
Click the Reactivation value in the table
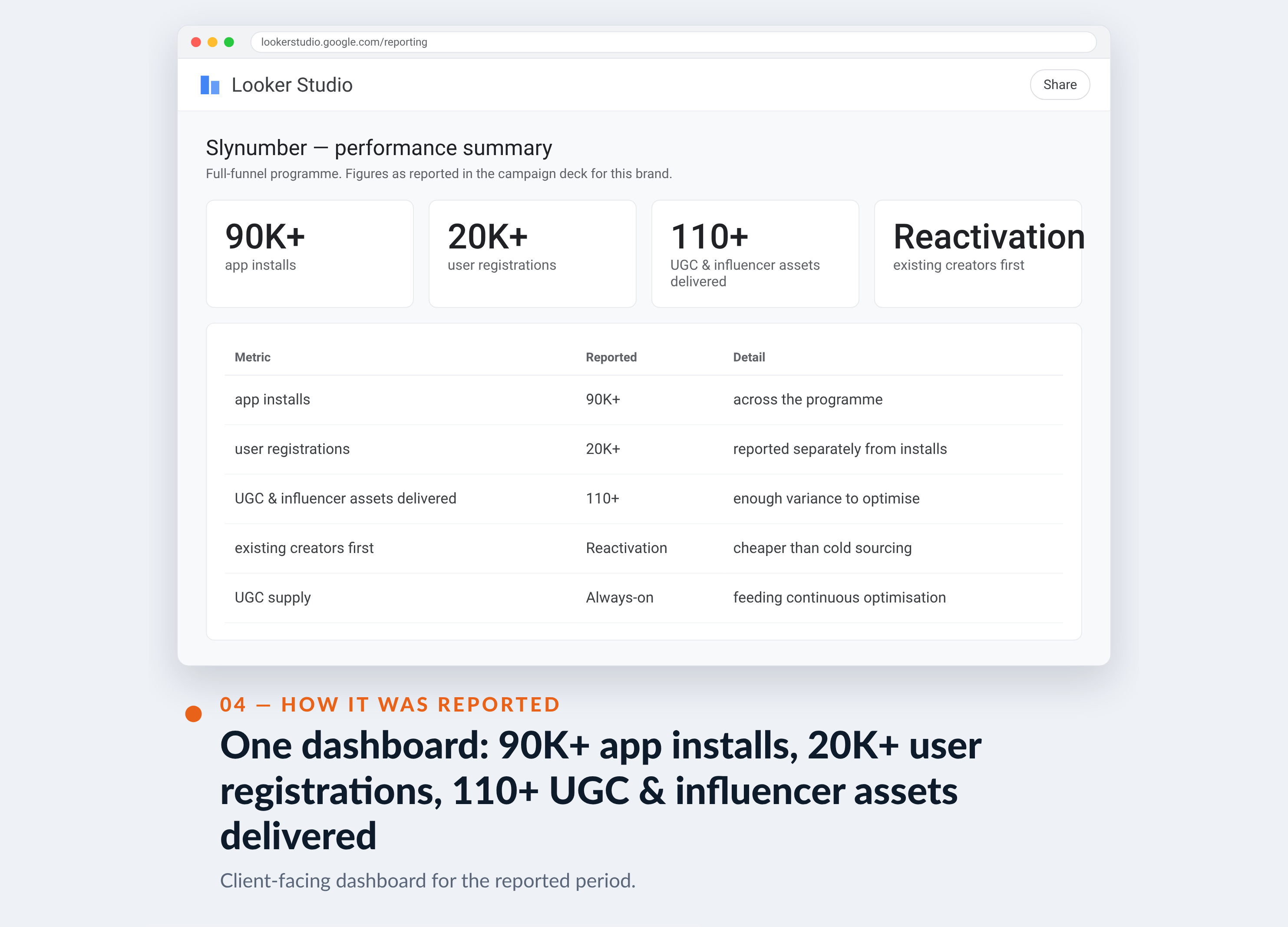coord(626,548)
